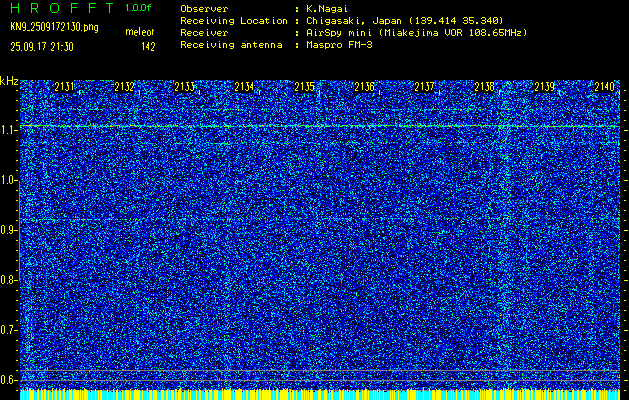Click the observer name K.Nagai

pyautogui.click(x=327, y=9)
